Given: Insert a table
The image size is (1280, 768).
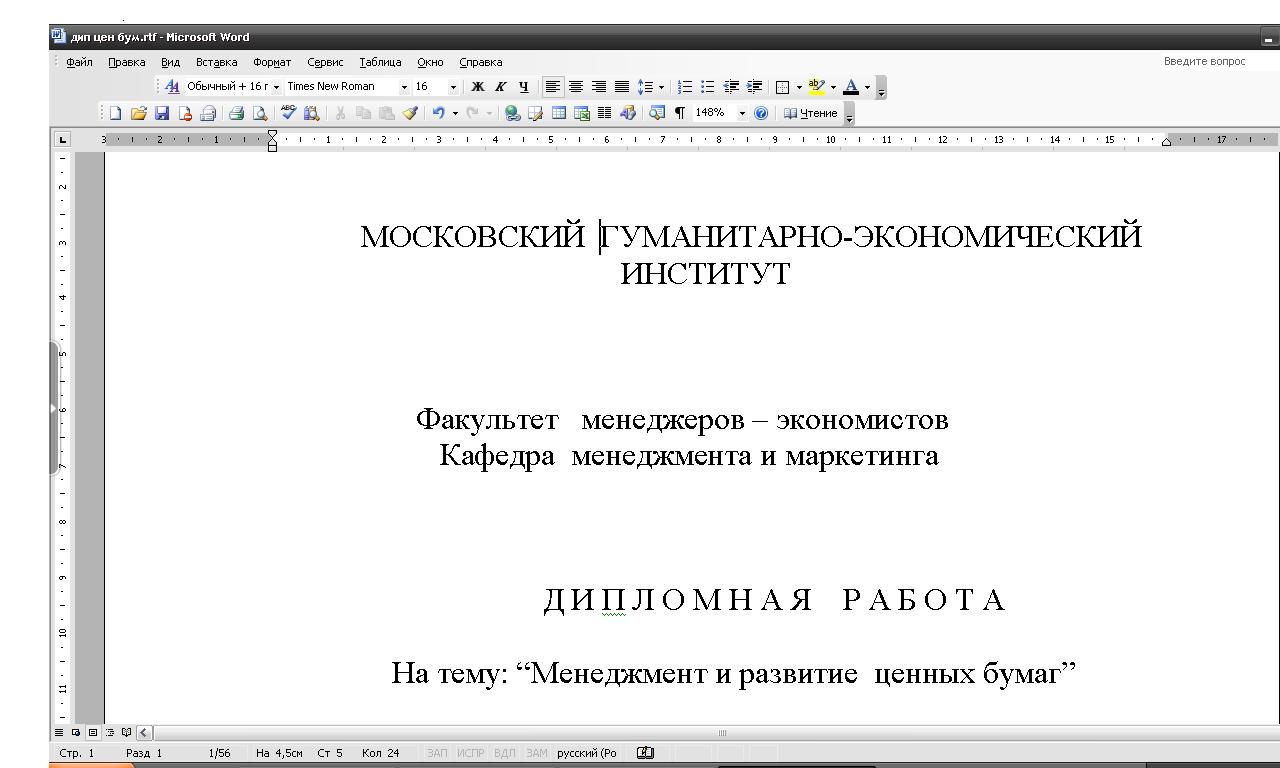Looking at the screenshot, I should tap(559, 113).
